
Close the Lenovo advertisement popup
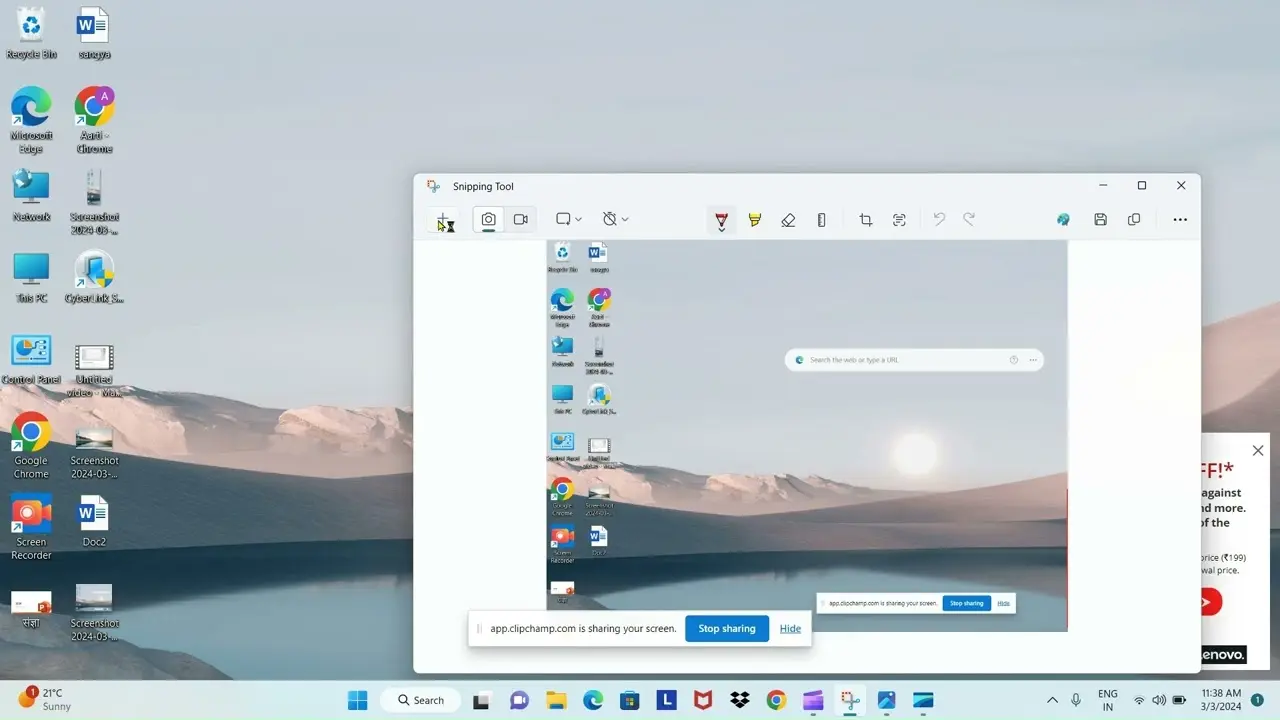[x=1258, y=451]
